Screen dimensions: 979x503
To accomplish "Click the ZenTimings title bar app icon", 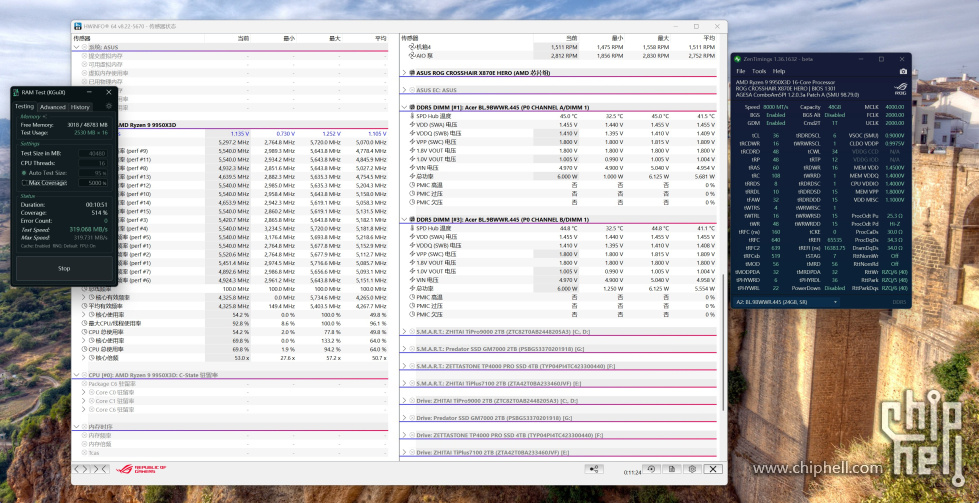I will pos(737,59).
